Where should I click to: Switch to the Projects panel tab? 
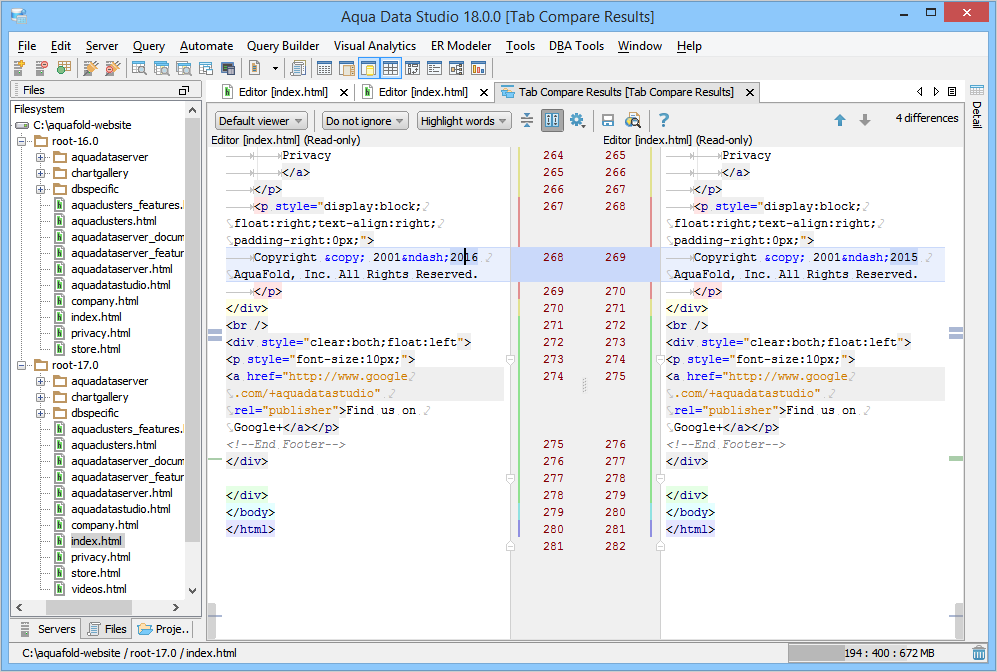pos(163,629)
